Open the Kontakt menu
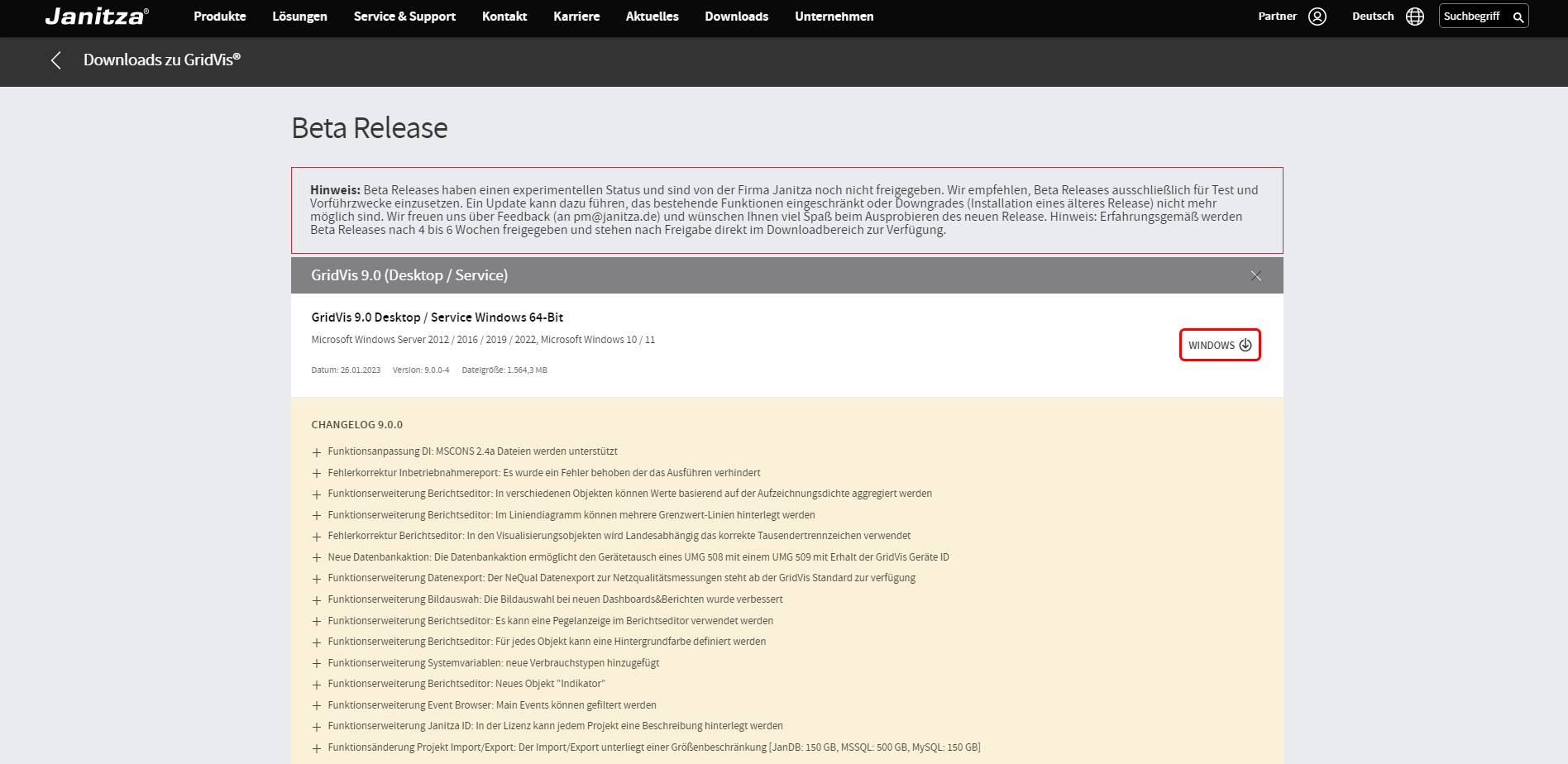The width and height of the screenshot is (1568, 764). click(x=504, y=17)
